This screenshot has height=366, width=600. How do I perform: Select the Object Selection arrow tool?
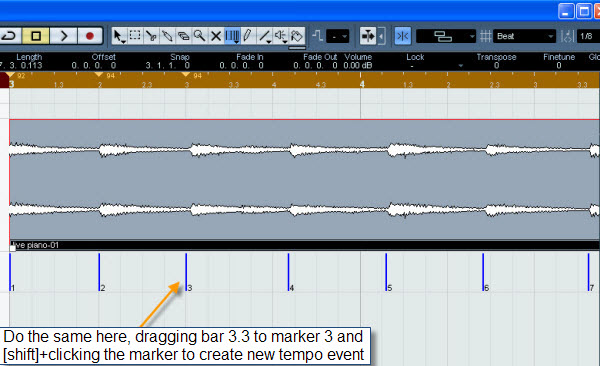119,36
